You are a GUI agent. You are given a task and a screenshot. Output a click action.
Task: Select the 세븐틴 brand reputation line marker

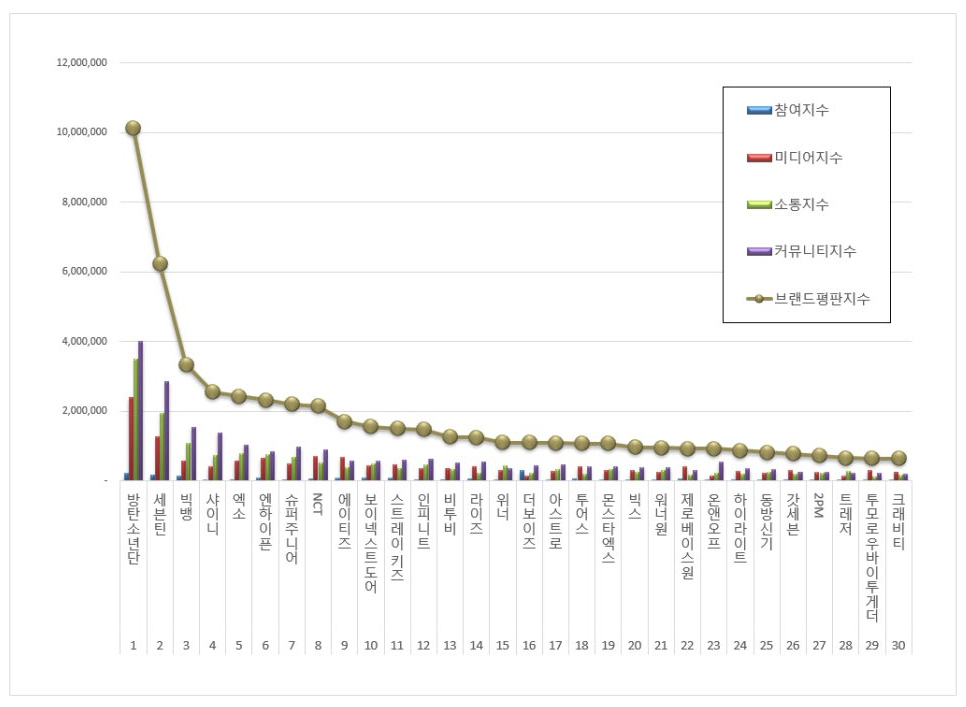click(x=160, y=263)
